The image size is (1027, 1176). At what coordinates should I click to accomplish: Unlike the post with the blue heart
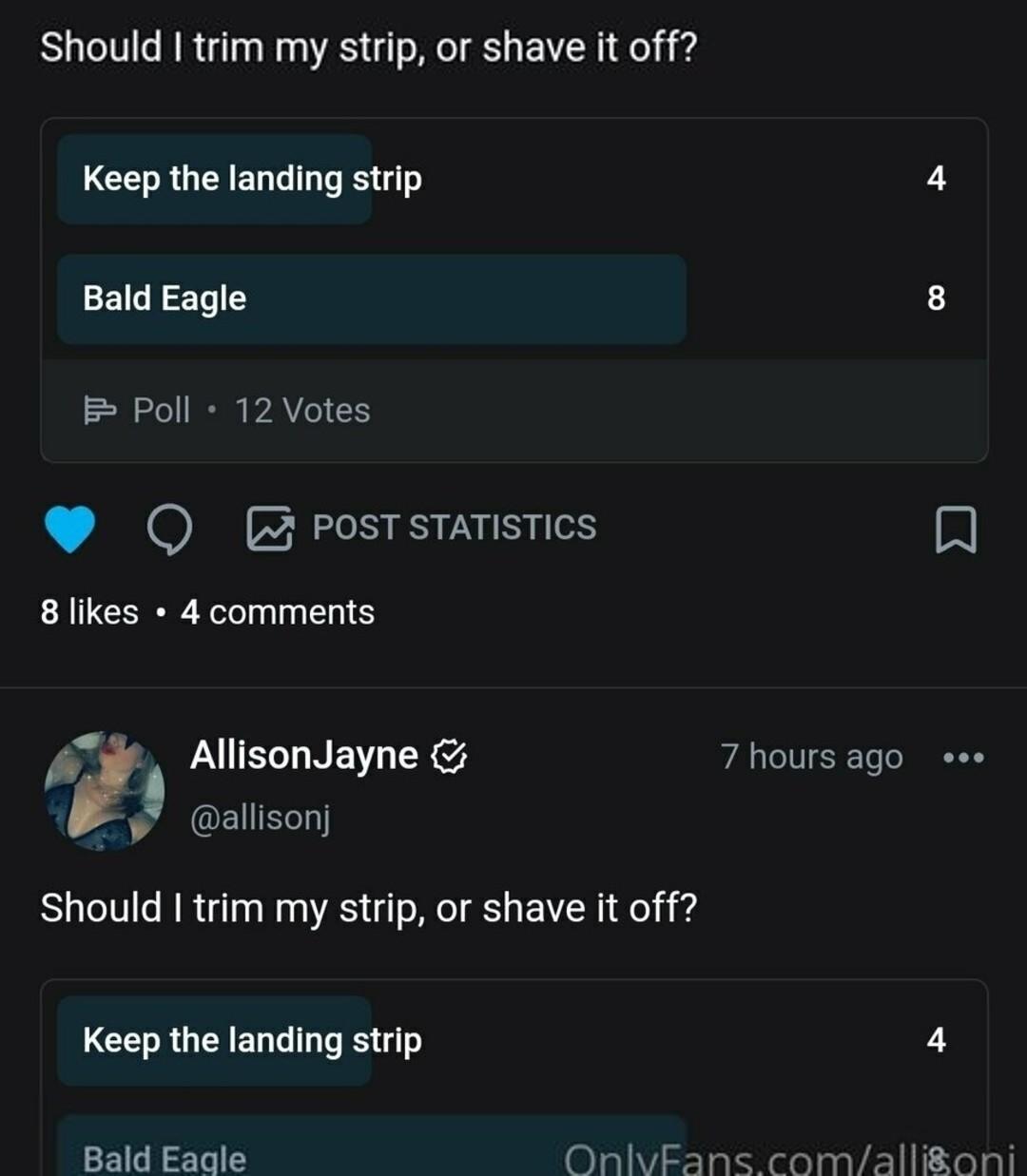click(69, 529)
